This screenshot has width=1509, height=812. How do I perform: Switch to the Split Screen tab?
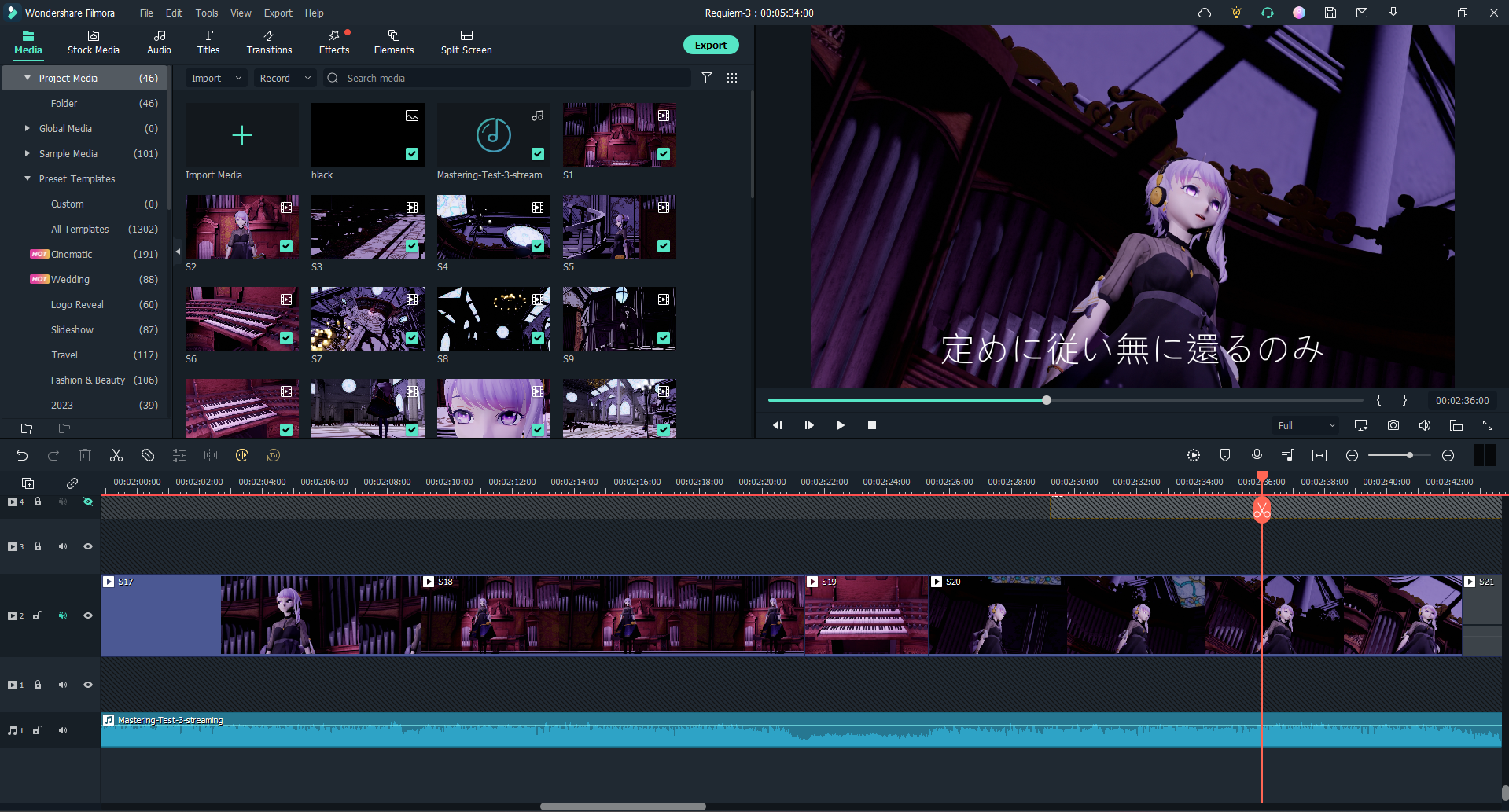[466, 42]
